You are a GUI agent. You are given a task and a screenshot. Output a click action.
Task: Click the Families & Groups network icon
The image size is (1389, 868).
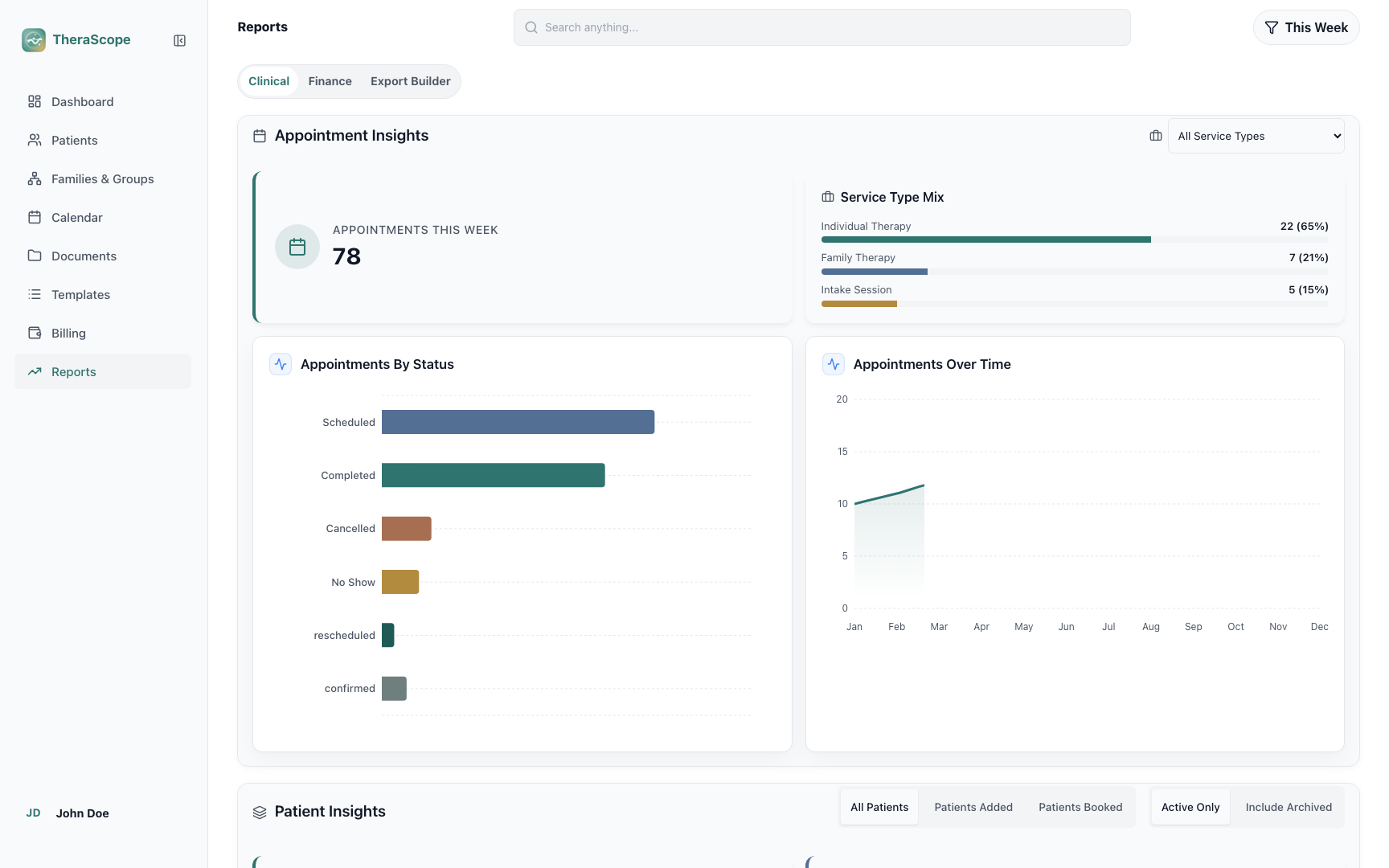tap(35, 178)
